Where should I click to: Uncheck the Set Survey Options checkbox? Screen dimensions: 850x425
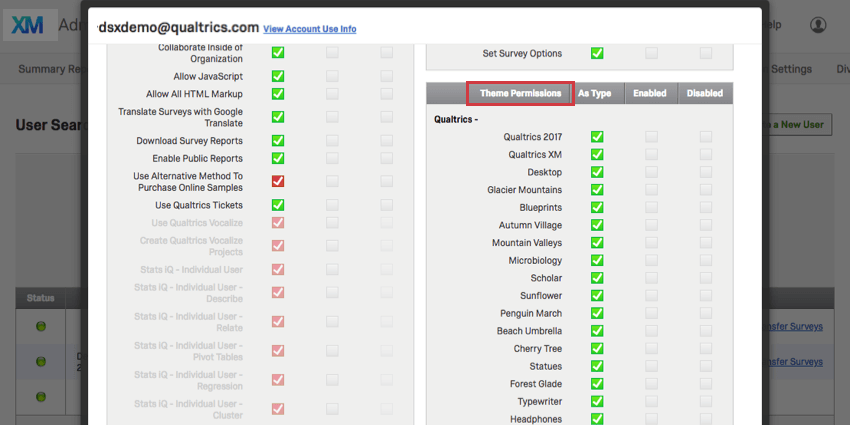pyautogui.click(x=597, y=53)
